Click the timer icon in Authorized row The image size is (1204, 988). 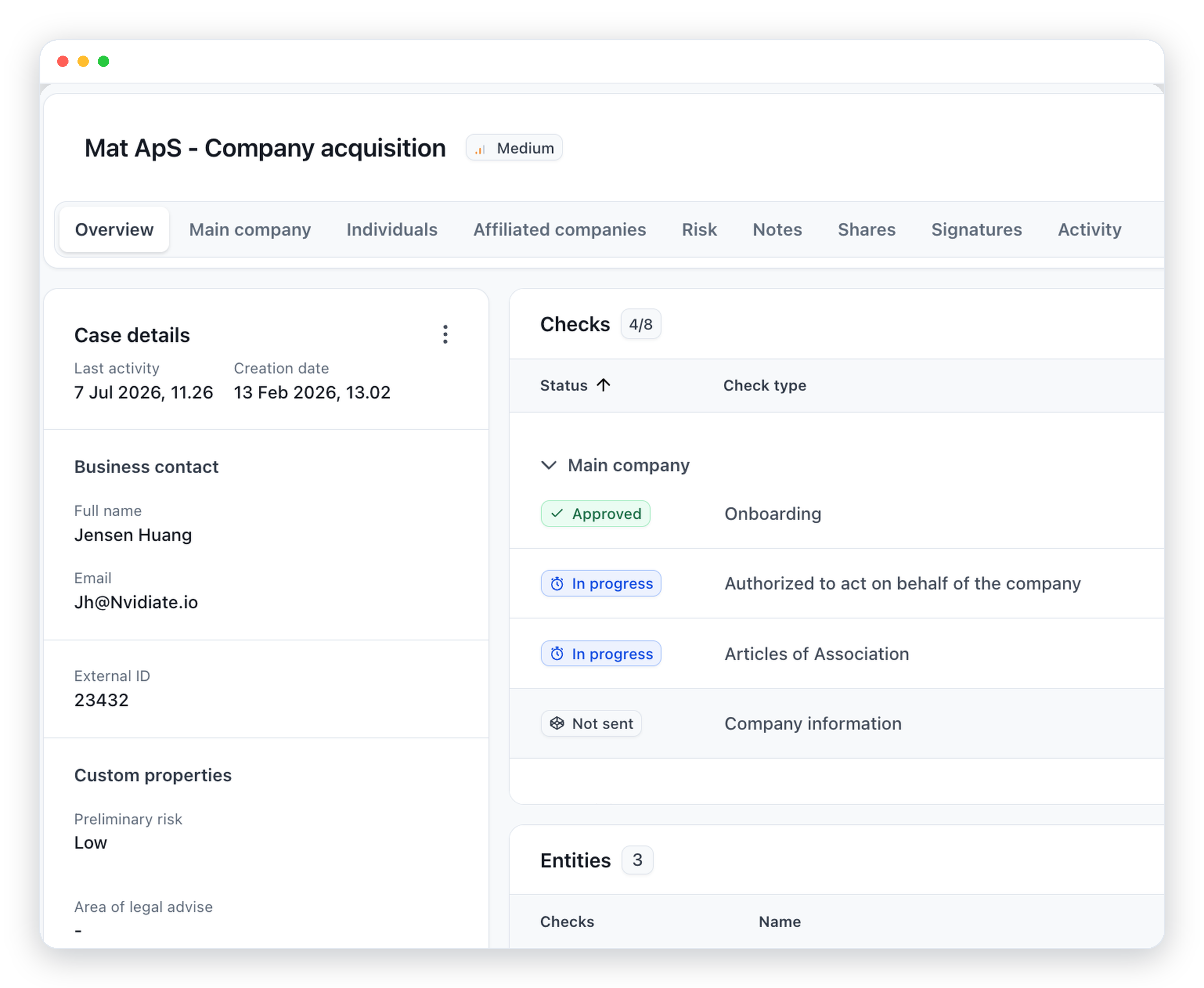557,584
